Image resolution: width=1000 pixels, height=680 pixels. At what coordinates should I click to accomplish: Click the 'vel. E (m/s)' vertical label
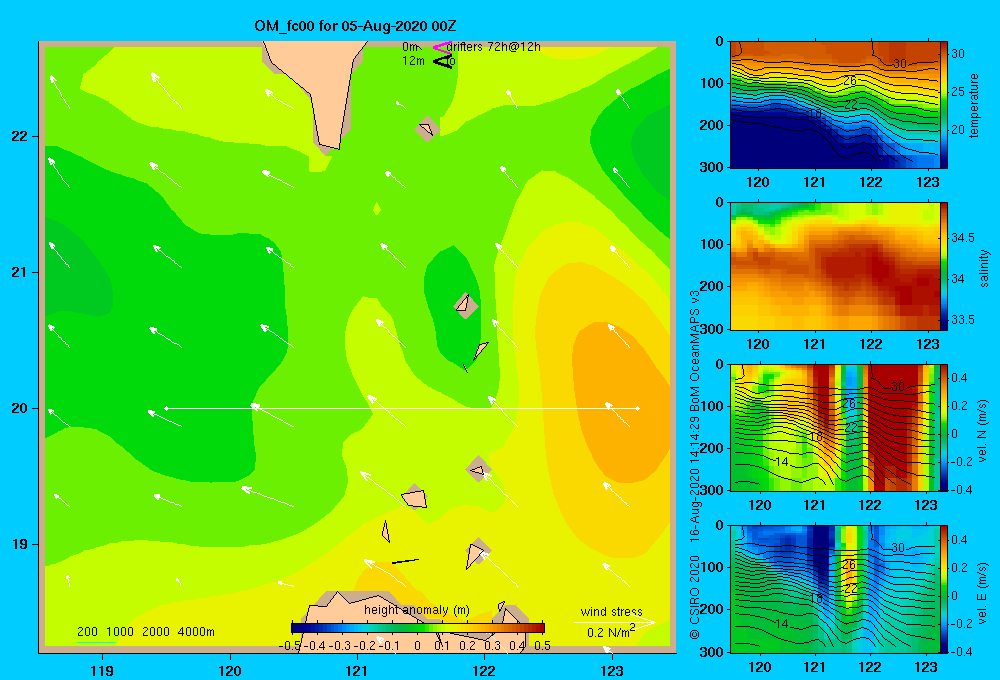(982, 593)
